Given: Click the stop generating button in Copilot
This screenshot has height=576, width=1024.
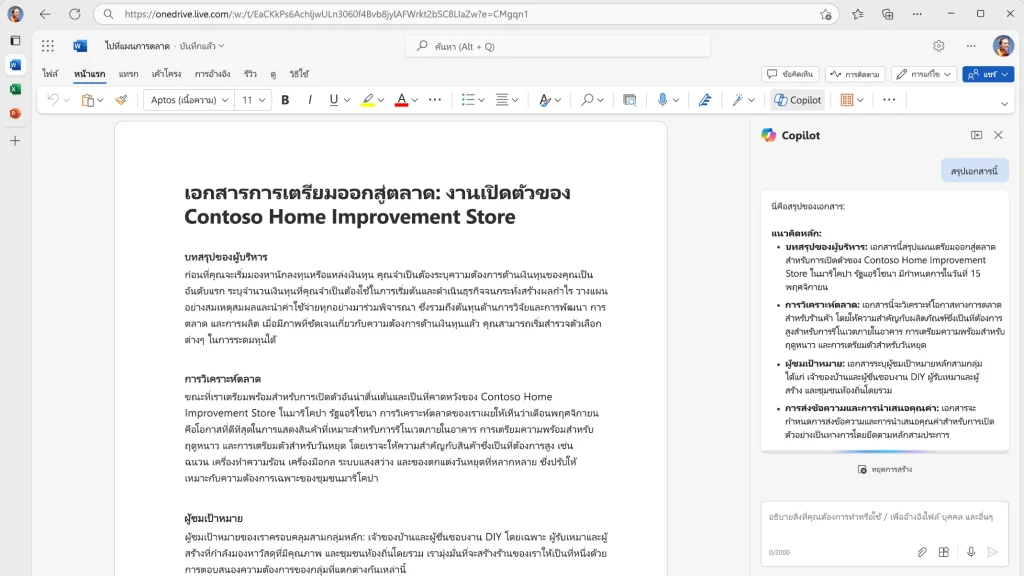Looking at the screenshot, I should coord(885,470).
